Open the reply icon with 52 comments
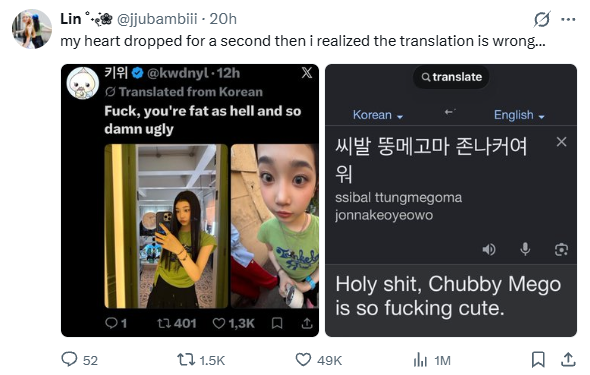 [69, 359]
